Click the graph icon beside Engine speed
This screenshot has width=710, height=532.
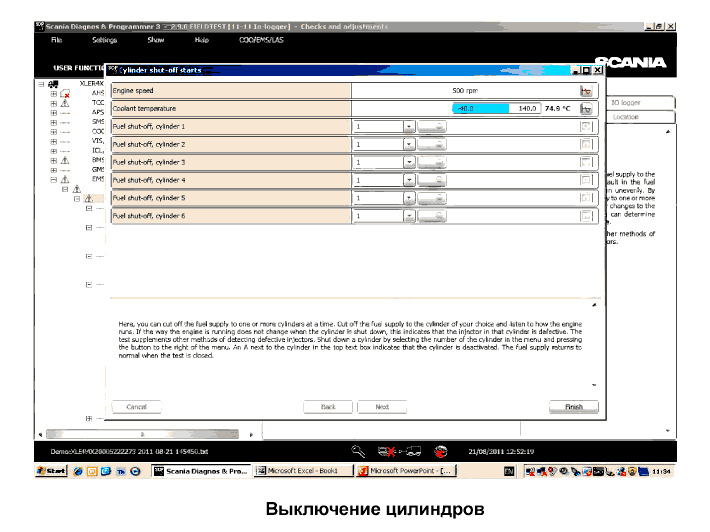click(x=586, y=90)
